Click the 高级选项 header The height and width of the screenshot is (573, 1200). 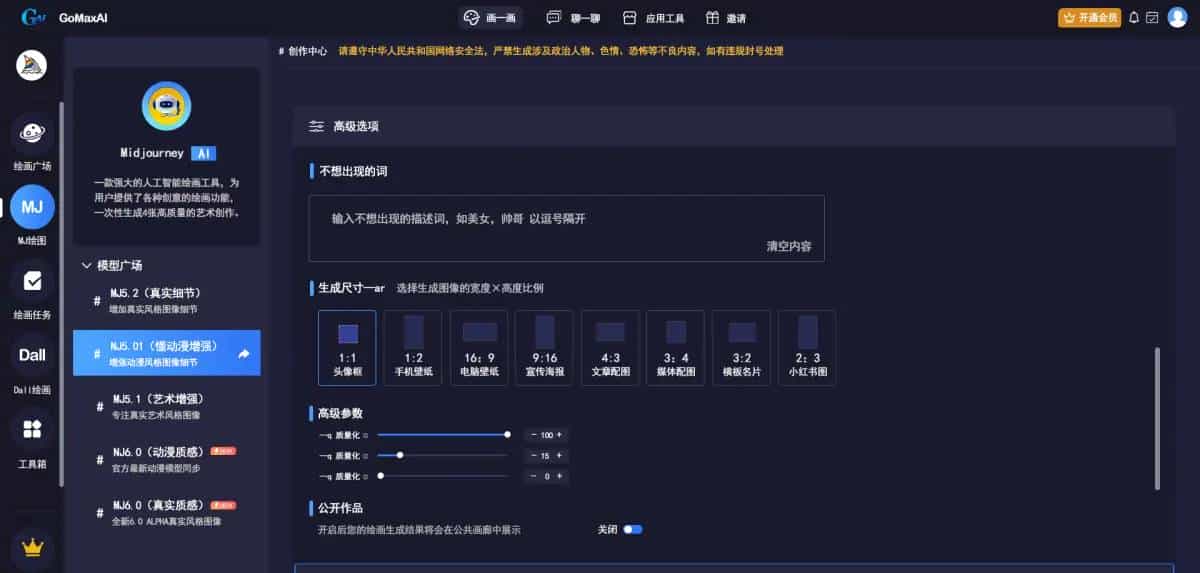point(733,126)
